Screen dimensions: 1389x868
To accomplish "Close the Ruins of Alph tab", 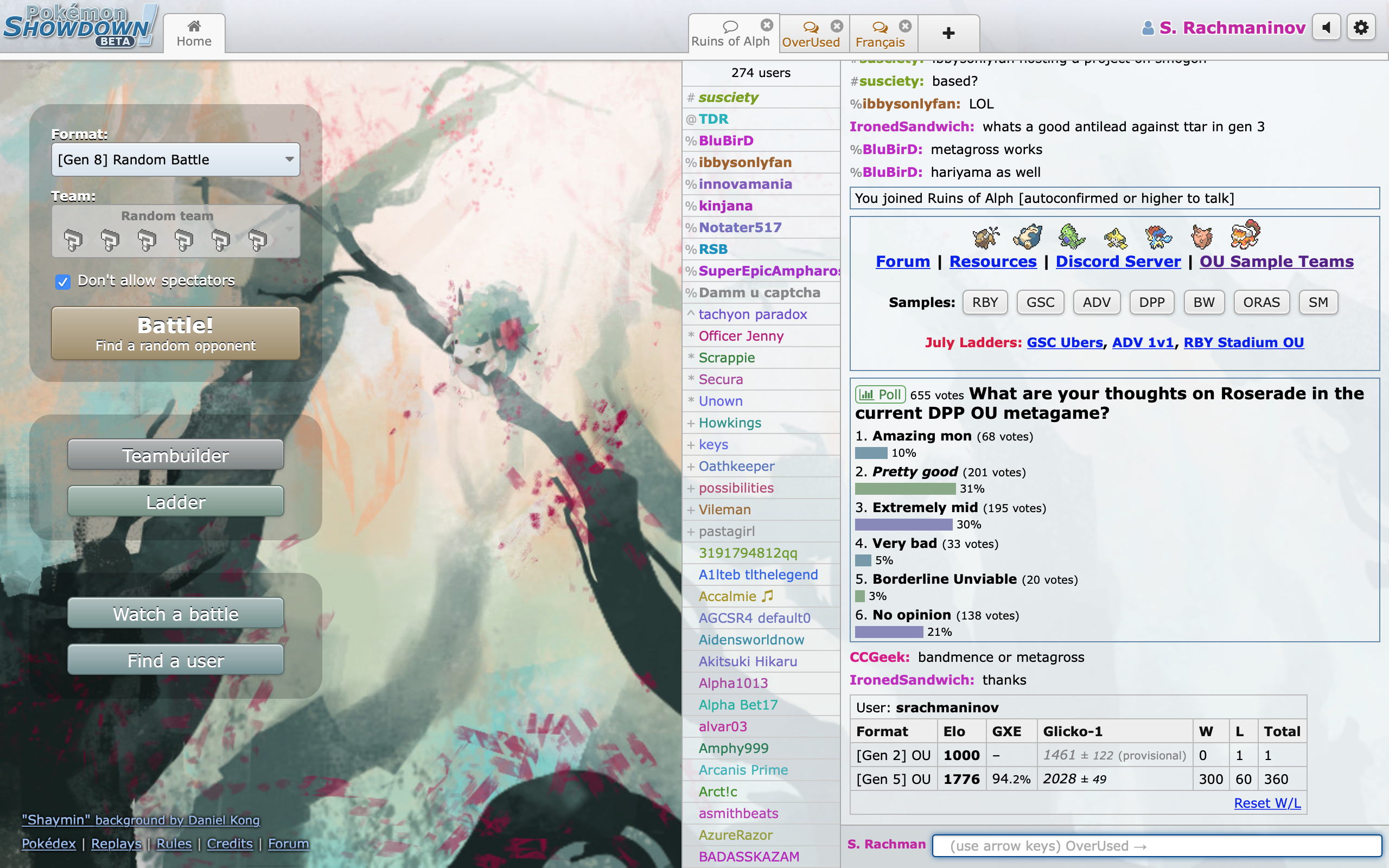I will tap(767, 25).
